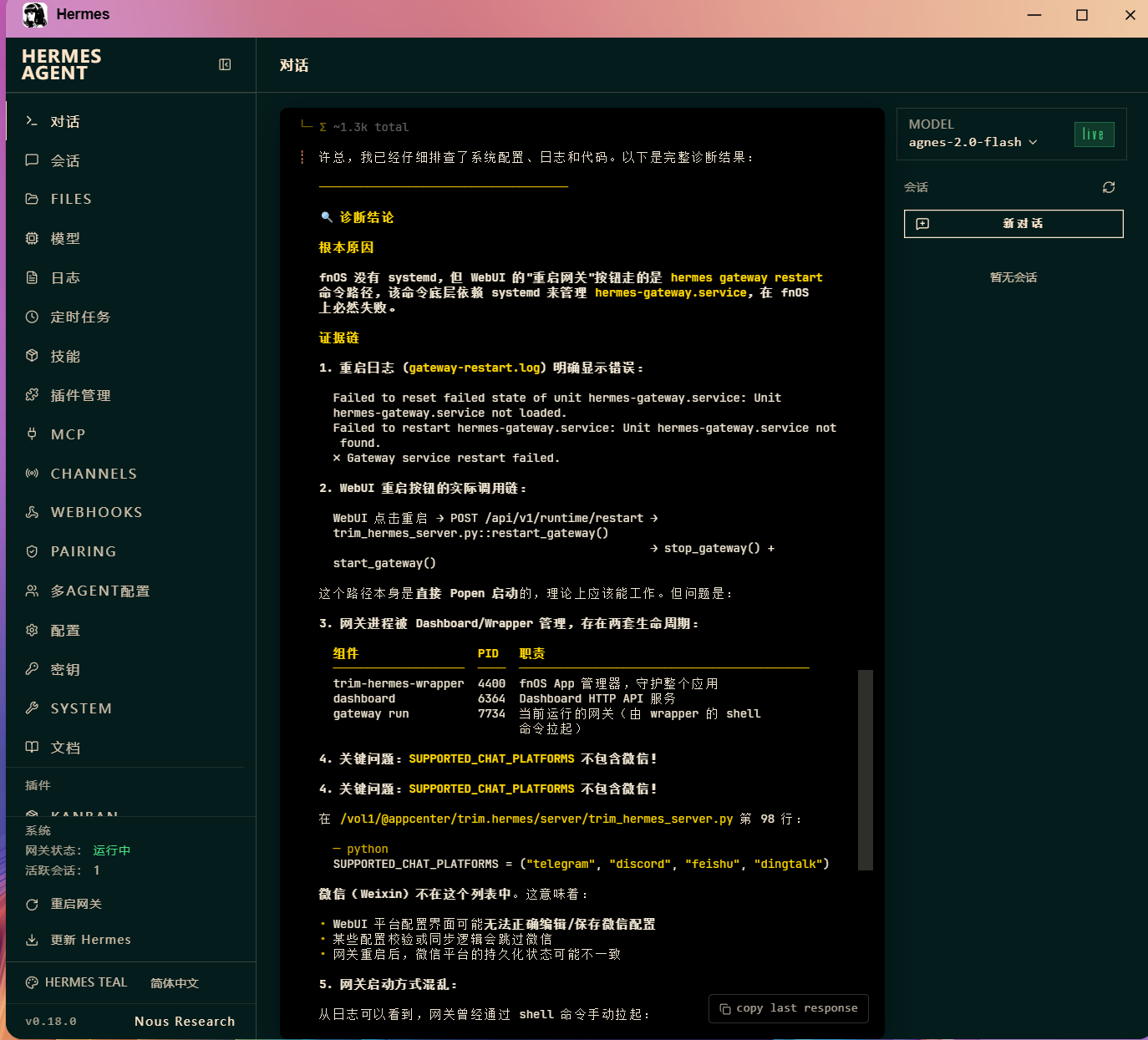The height and width of the screenshot is (1040, 1148).
Task: Open 定时任务 clock icon
Action: click(x=32, y=317)
